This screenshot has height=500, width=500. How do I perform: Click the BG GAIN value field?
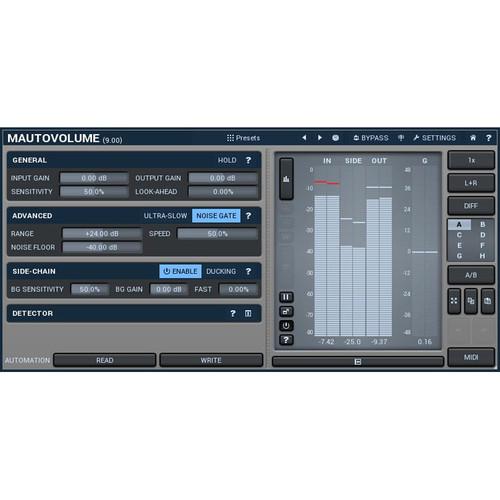coord(169,289)
